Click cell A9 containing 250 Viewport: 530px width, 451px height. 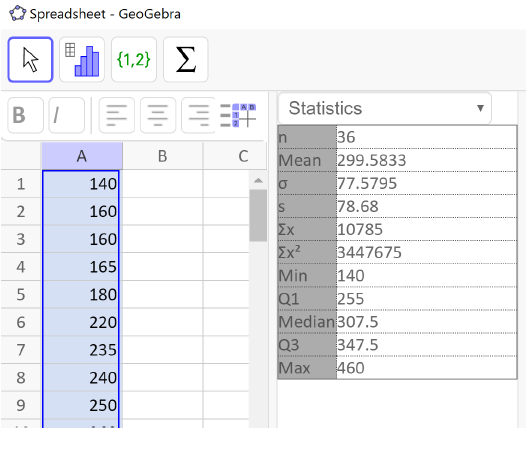click(81, 405)
